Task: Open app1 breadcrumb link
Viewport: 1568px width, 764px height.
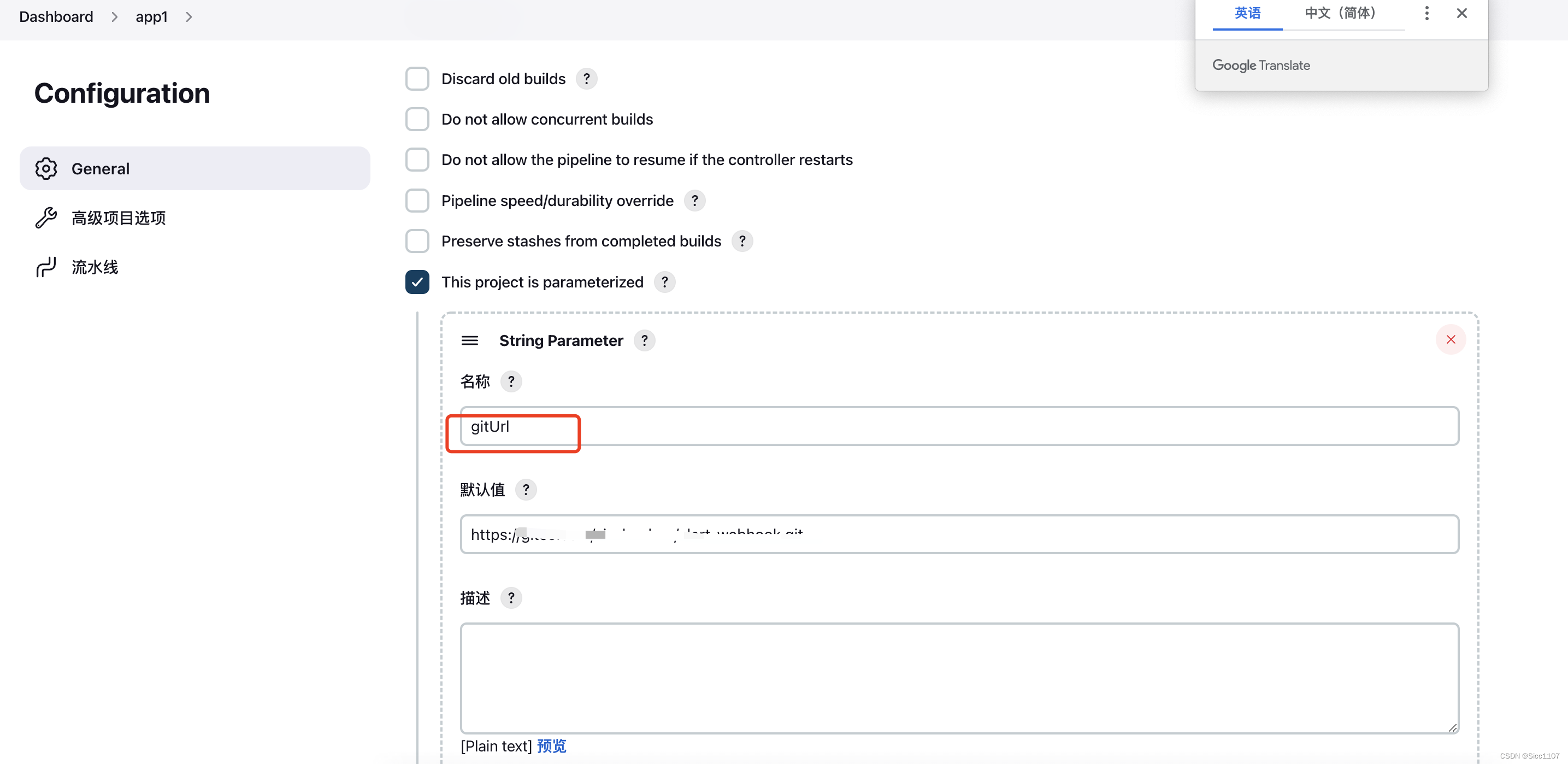Action: (x=151, y=17)
